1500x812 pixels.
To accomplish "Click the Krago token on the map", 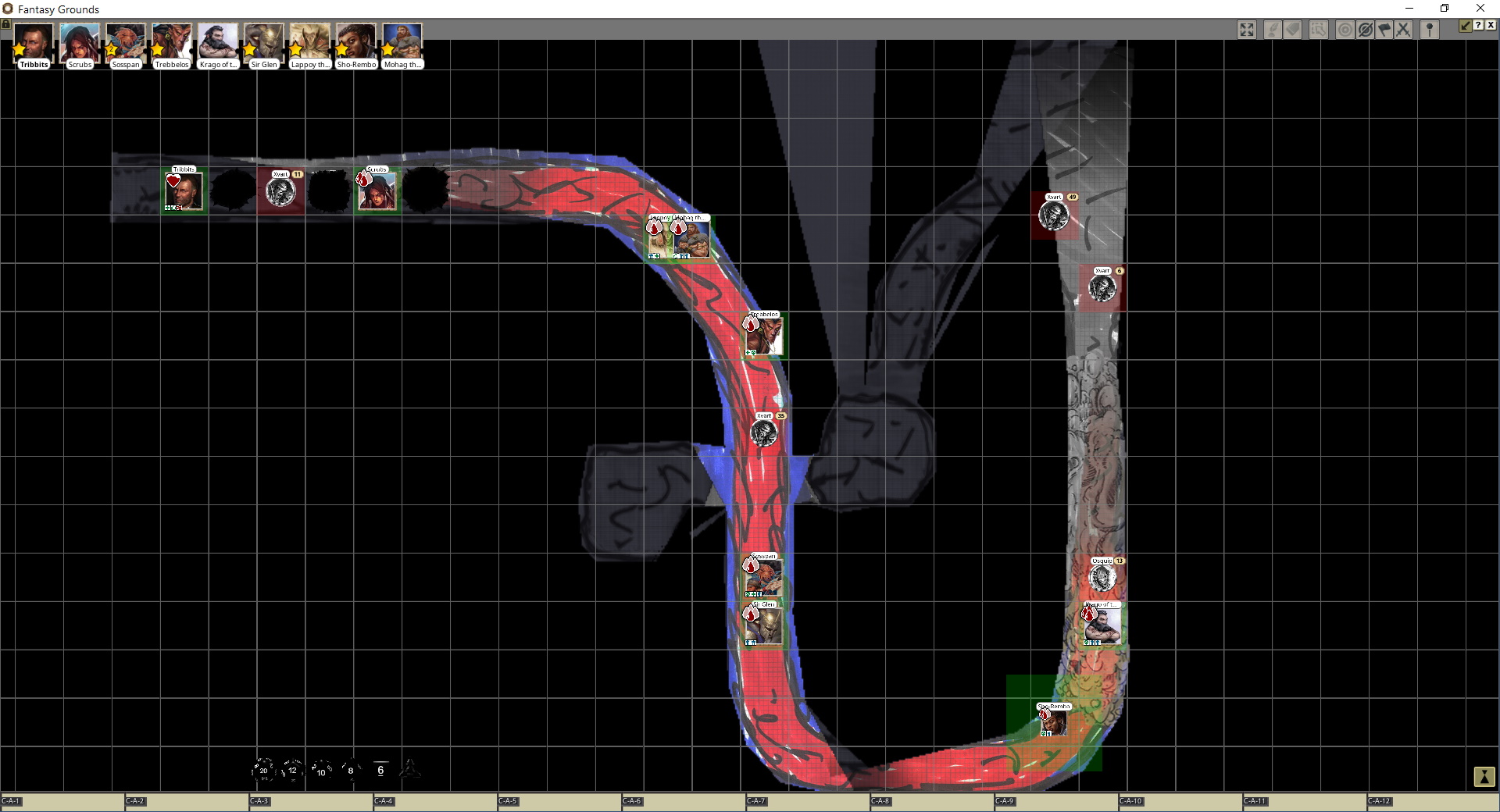I will click(x=1102, y=627).
